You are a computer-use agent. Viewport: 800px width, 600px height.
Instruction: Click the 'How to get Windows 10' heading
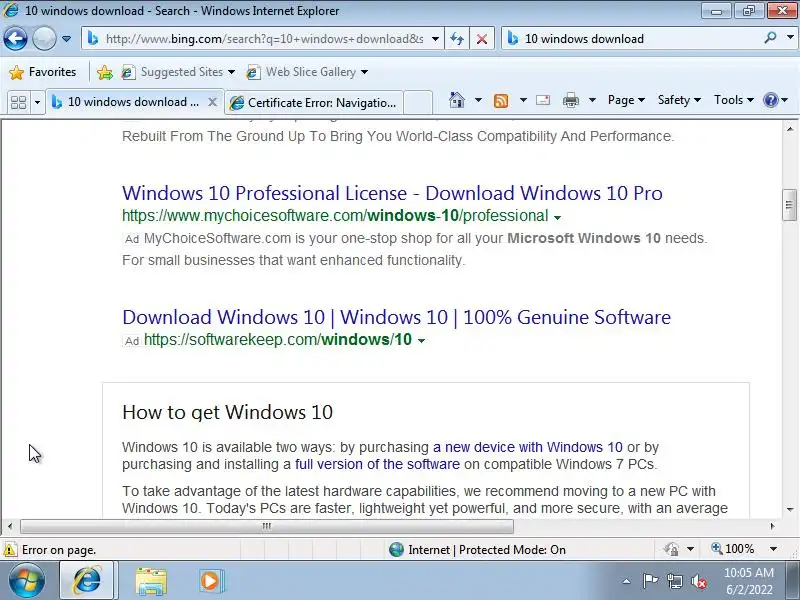click(x=228, y=412)
